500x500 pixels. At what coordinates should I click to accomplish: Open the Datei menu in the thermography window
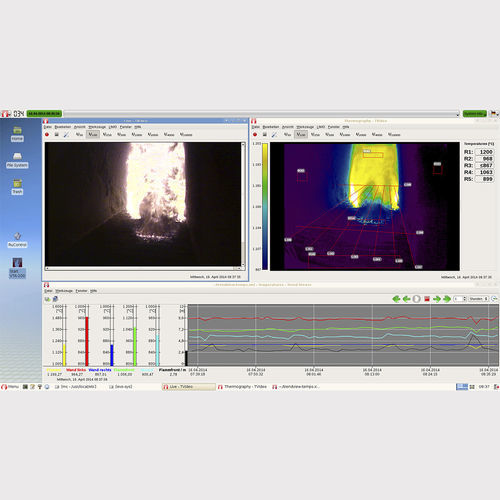click(x=256, y=127)
